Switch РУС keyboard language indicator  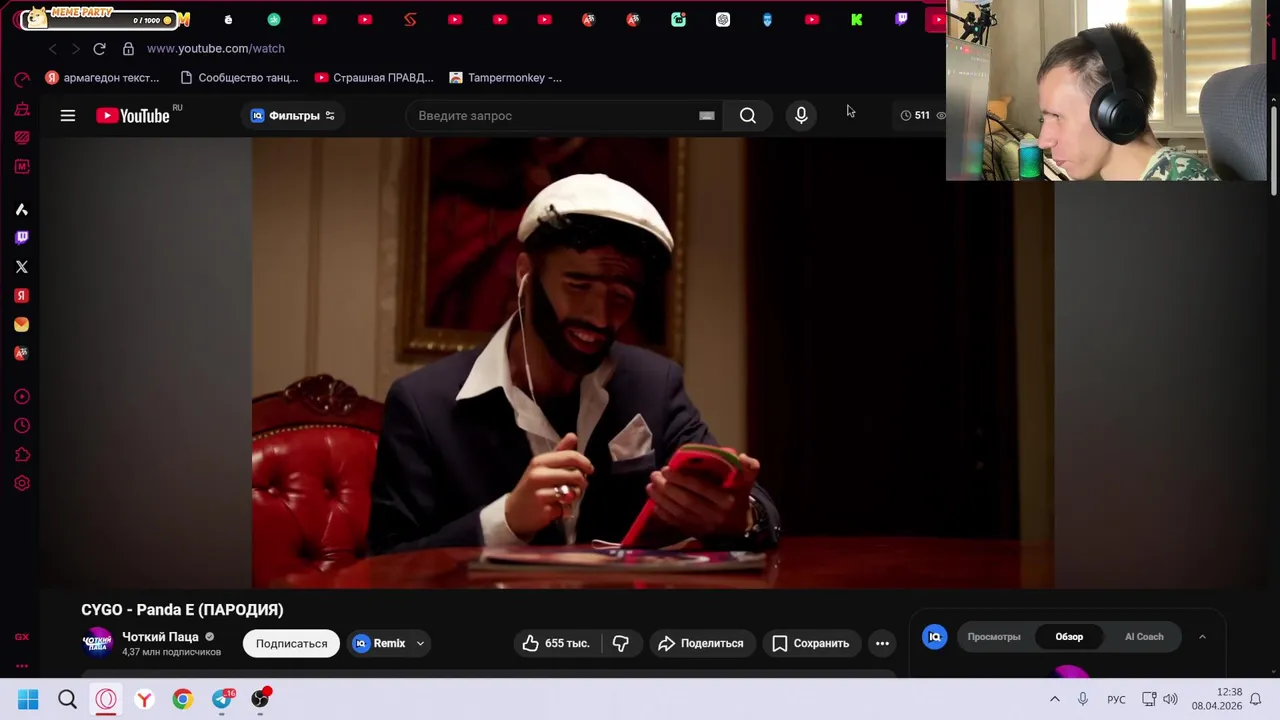coord(1116,699)
